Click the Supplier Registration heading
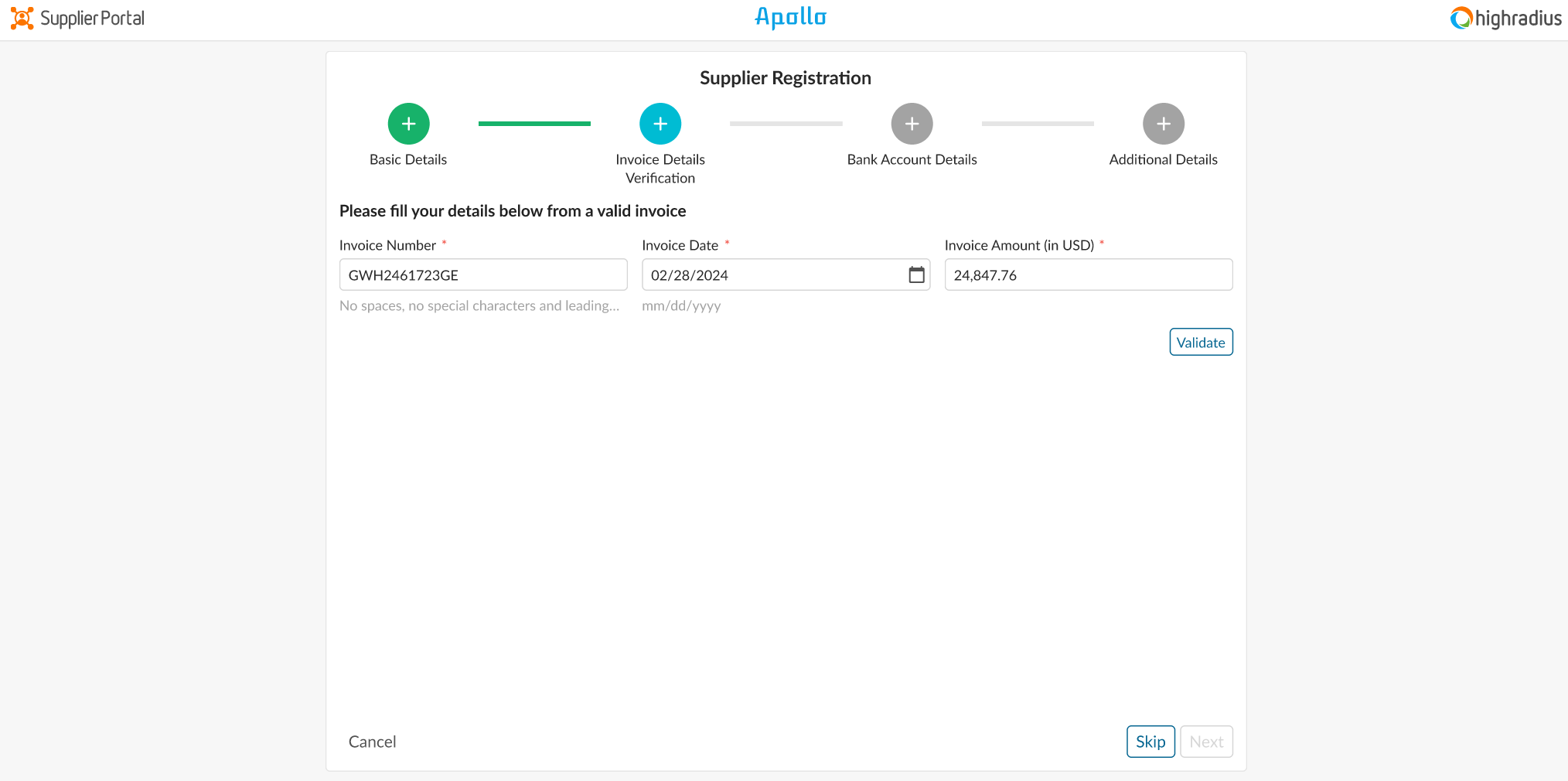This screenshot has width=1568, height=781. coord(786,78)
